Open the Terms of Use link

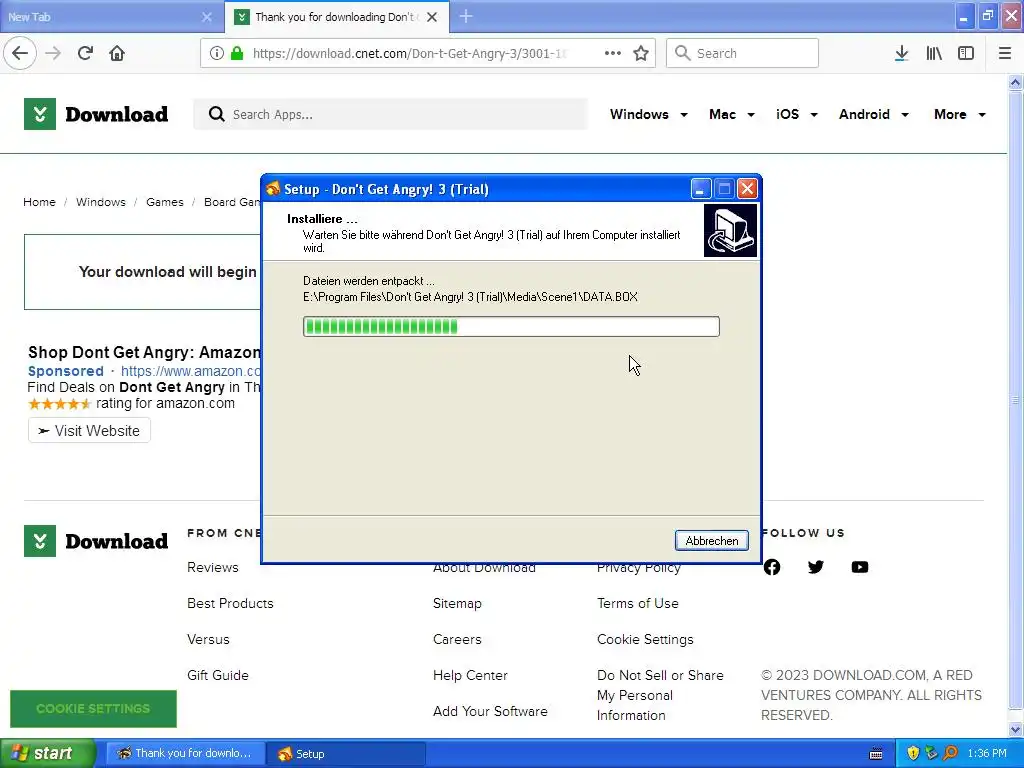pos(638,603)
